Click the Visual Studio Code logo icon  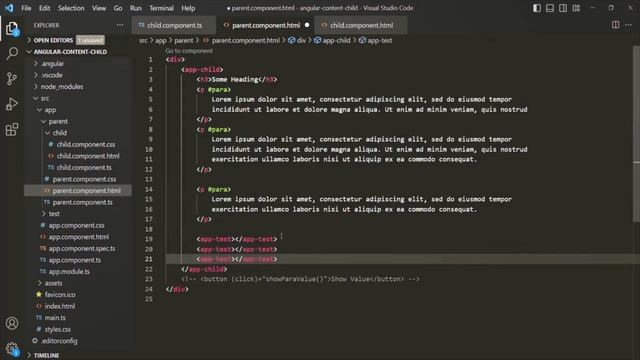(9, 8)
